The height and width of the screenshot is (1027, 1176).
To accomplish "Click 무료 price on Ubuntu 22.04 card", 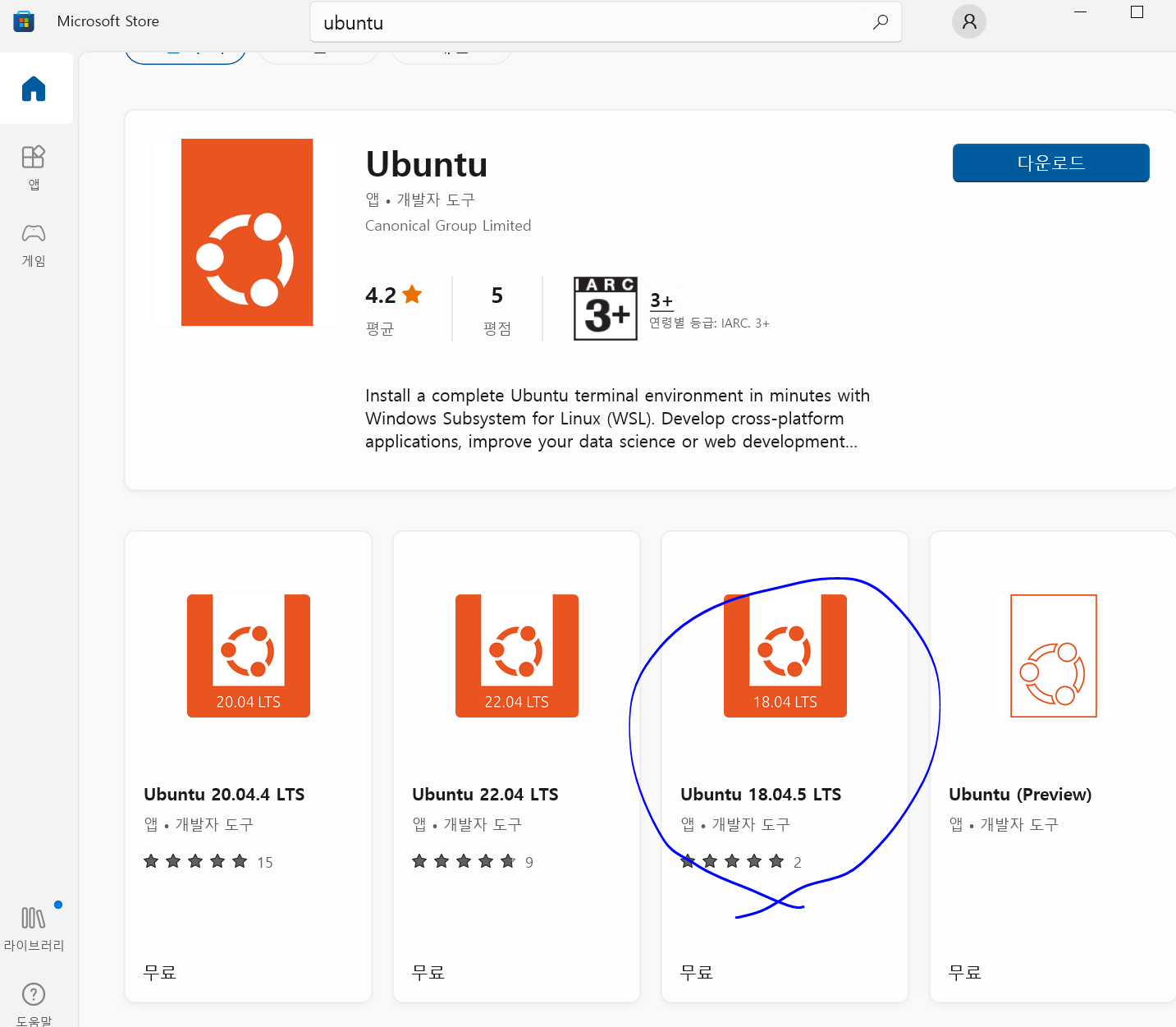I will (428, 973).
